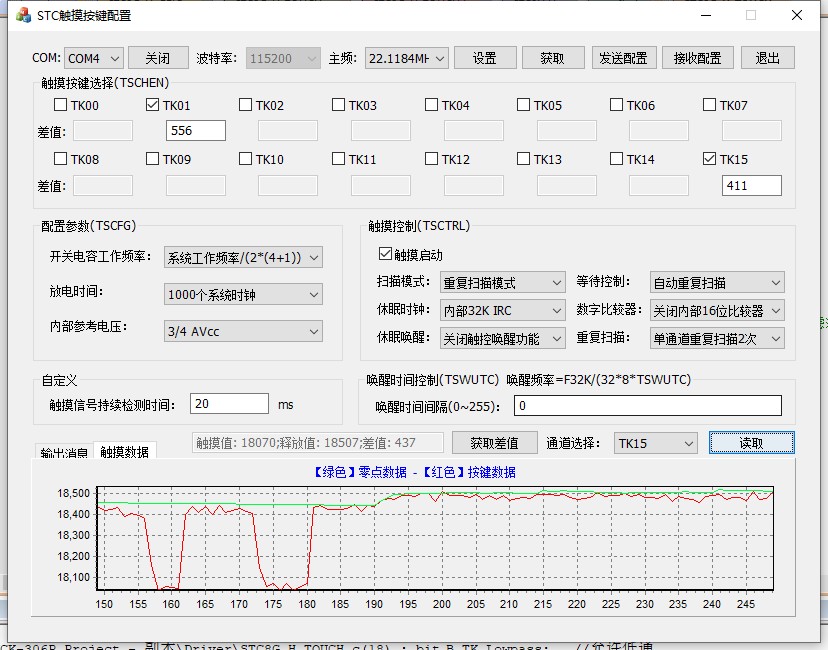The image size is (828, 650).
Task: Click the 关闭 port button
Action: pos(158,58)
